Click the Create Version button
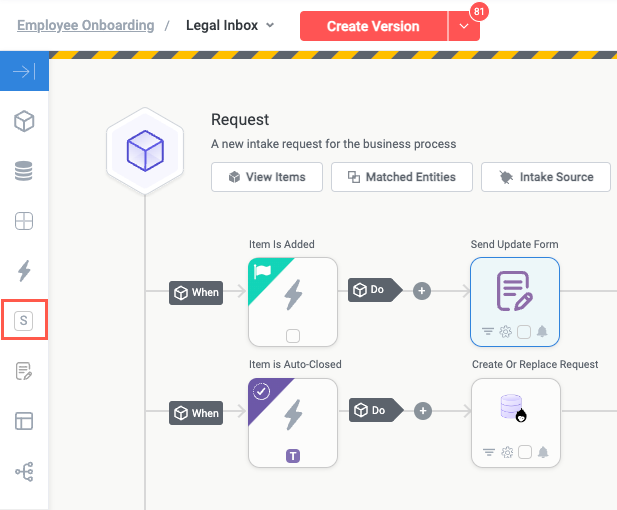Screen dimensions: 617x510 [x=373, y=26]
